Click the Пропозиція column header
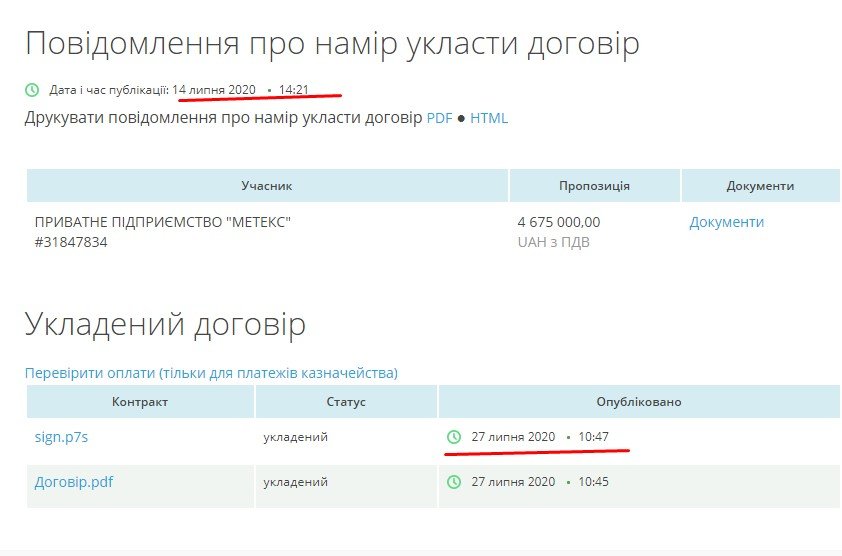Image resolution: width=842 pixels, height=556 pixels. tap(594, 186)
